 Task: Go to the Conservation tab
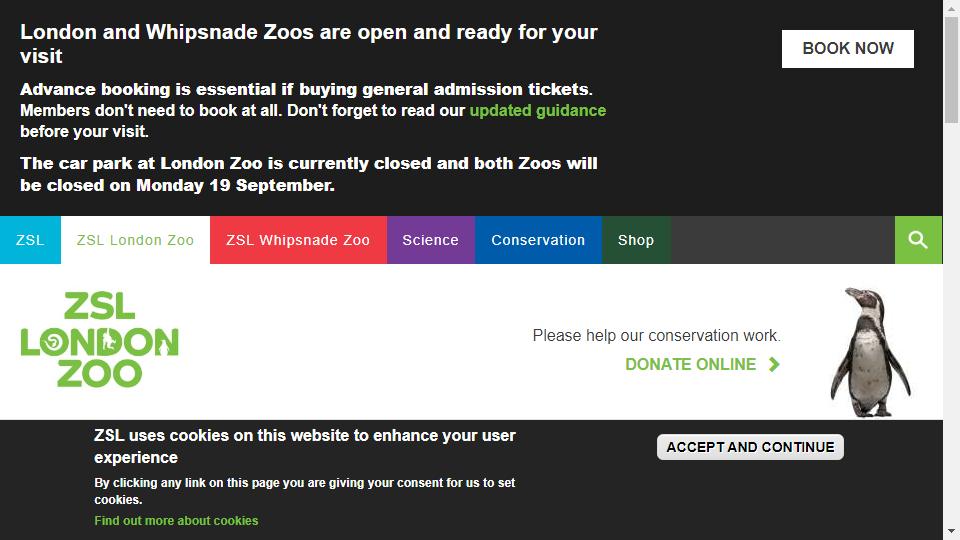point(538,240)
